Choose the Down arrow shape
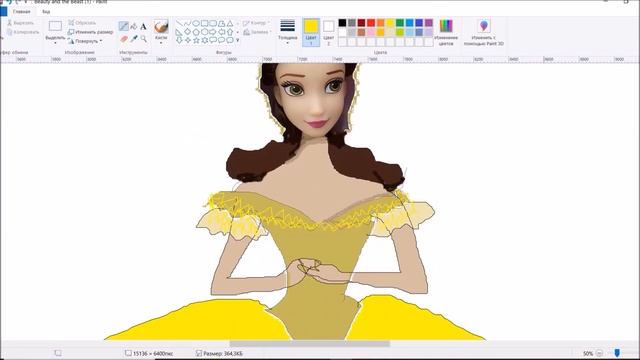640x360 pixels. point(179,40)
